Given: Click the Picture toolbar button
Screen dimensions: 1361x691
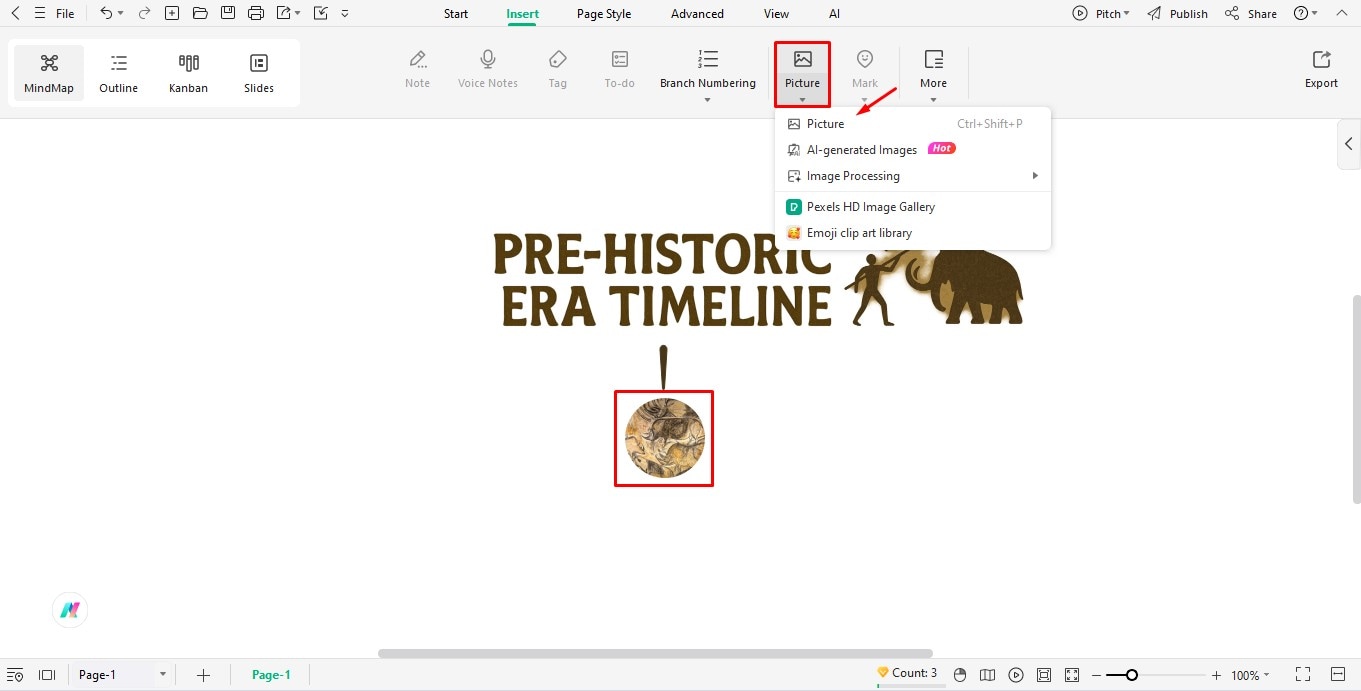Looking at the screenshot, I should point(802,74).
